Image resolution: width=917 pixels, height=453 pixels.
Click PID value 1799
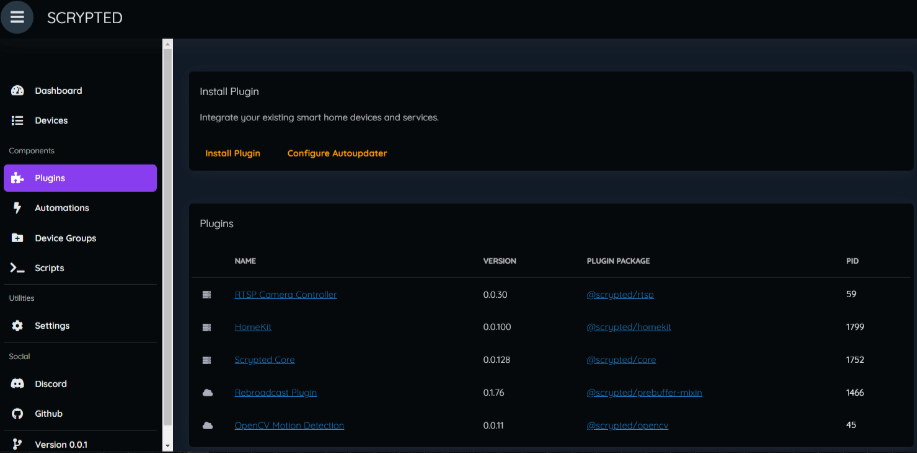(x=855, y=327)
